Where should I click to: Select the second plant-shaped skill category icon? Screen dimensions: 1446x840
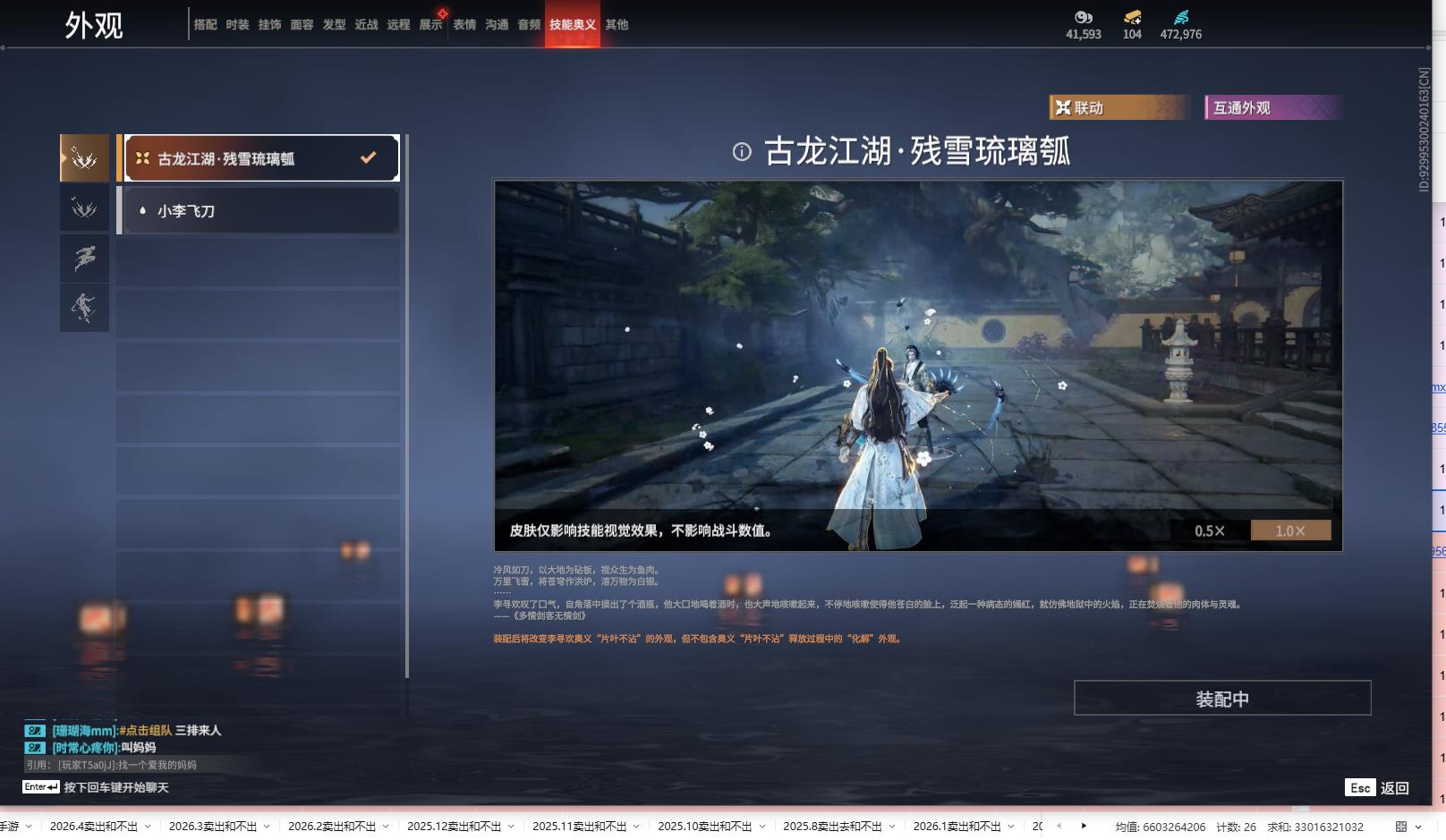tap(84, 208)
